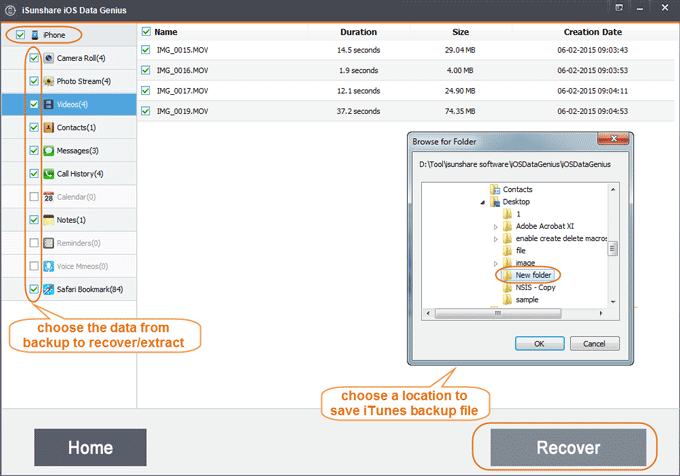This screenshot has width=680, height=476.
Task: Toggle the iPhone select-all checkbox
Action: pyautogui.click(x=20, y=35)
